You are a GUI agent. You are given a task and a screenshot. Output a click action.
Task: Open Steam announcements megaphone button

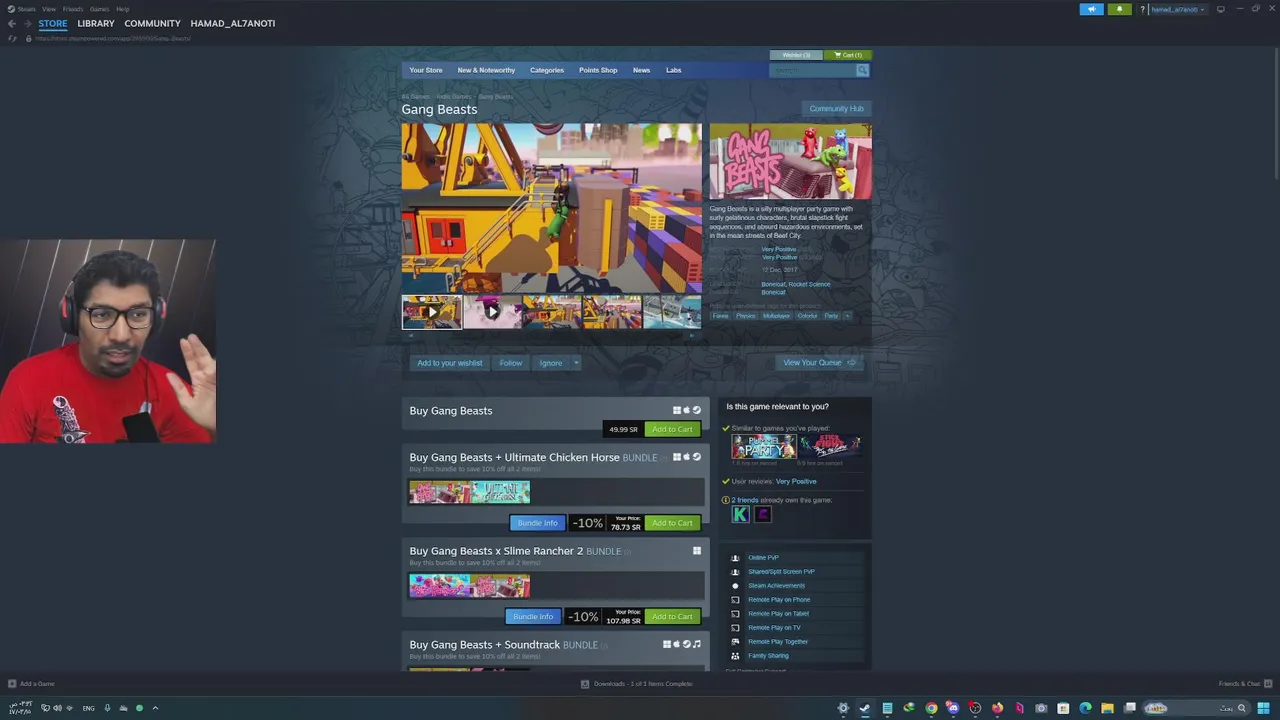tap(1091, 9)
